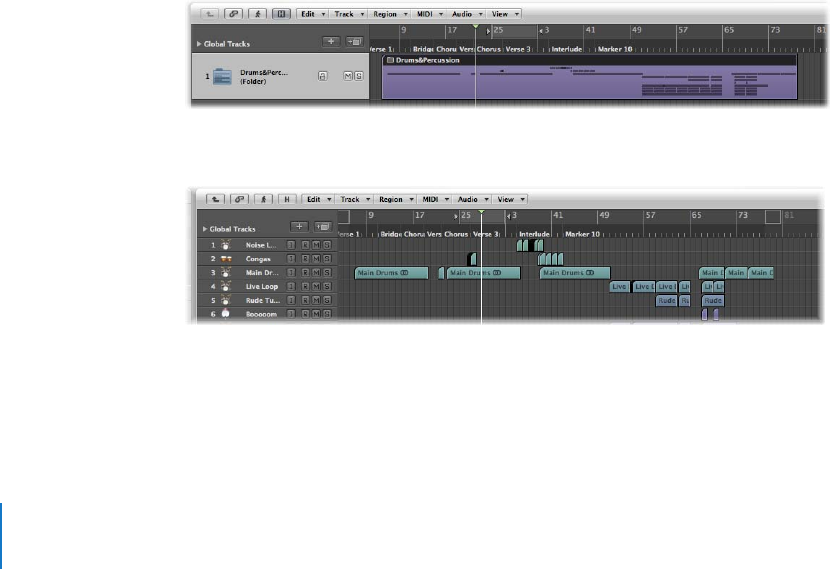Open the Audio menu in upper window

click(x=467, y=14)
